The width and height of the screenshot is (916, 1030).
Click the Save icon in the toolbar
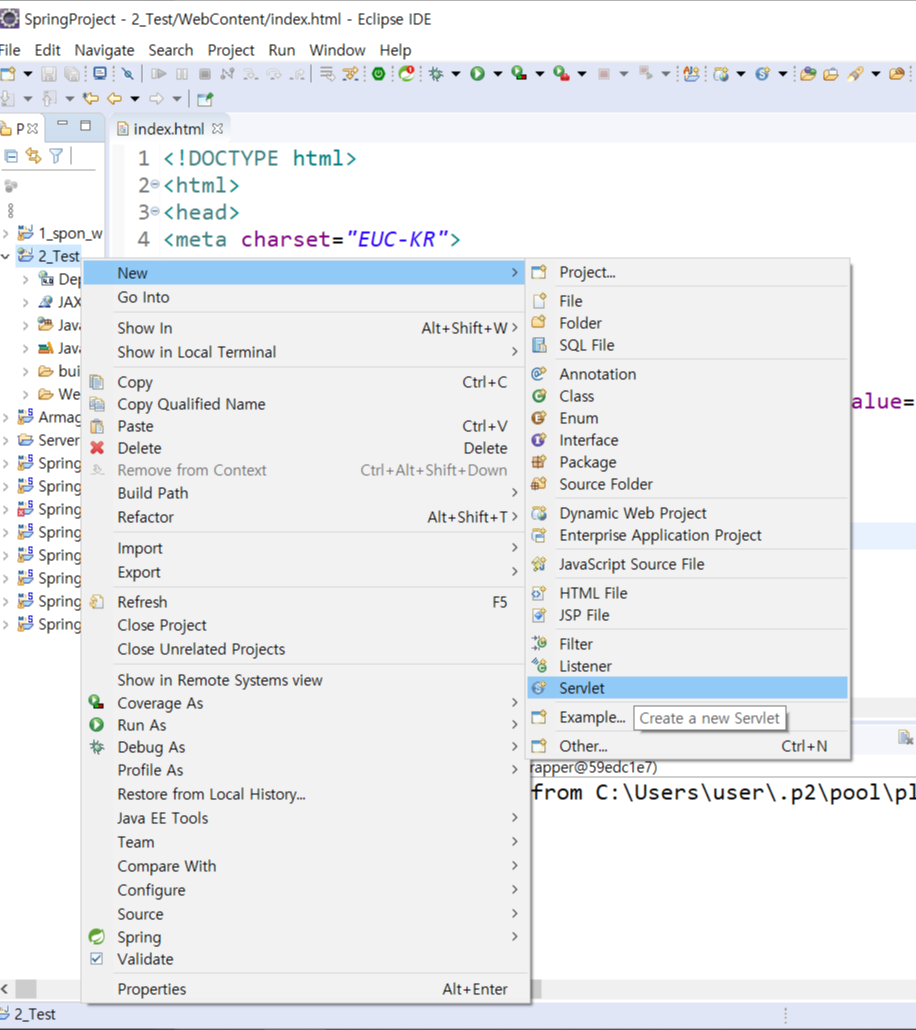tap(49, 74)
